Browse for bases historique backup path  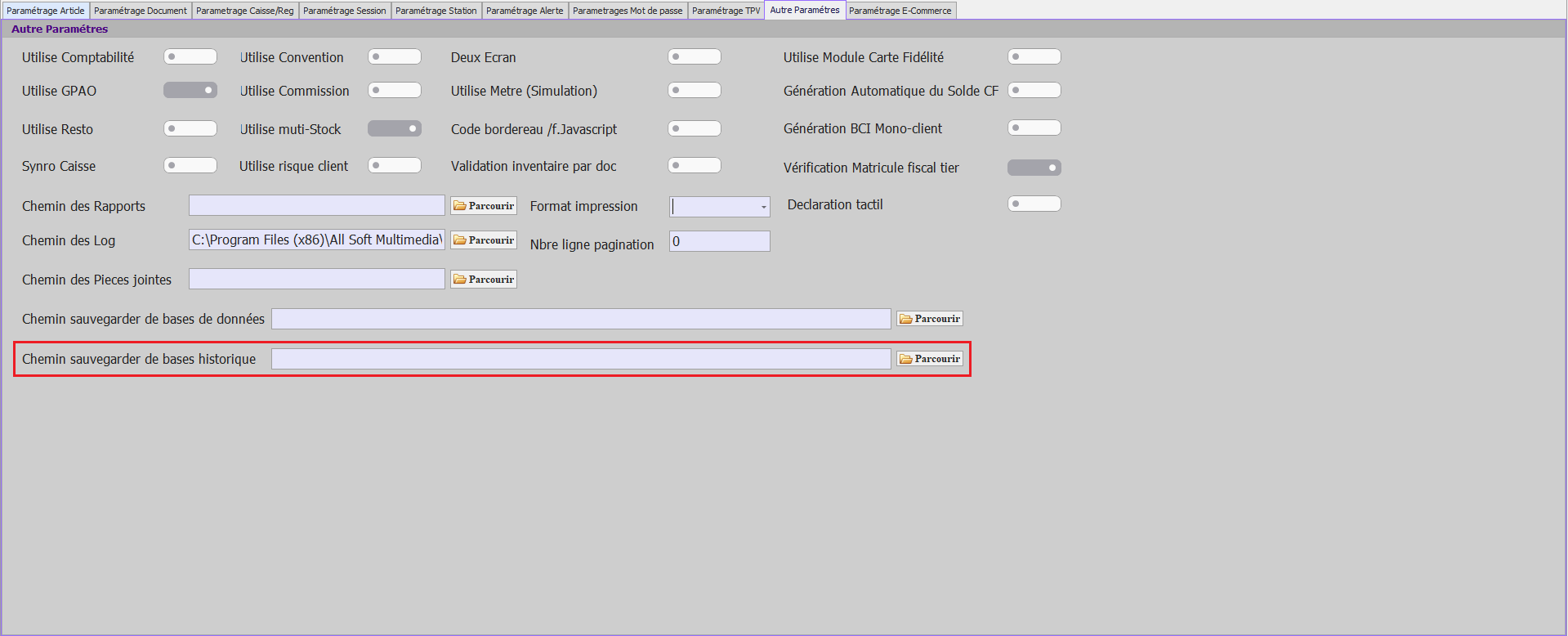click(930, 359)
